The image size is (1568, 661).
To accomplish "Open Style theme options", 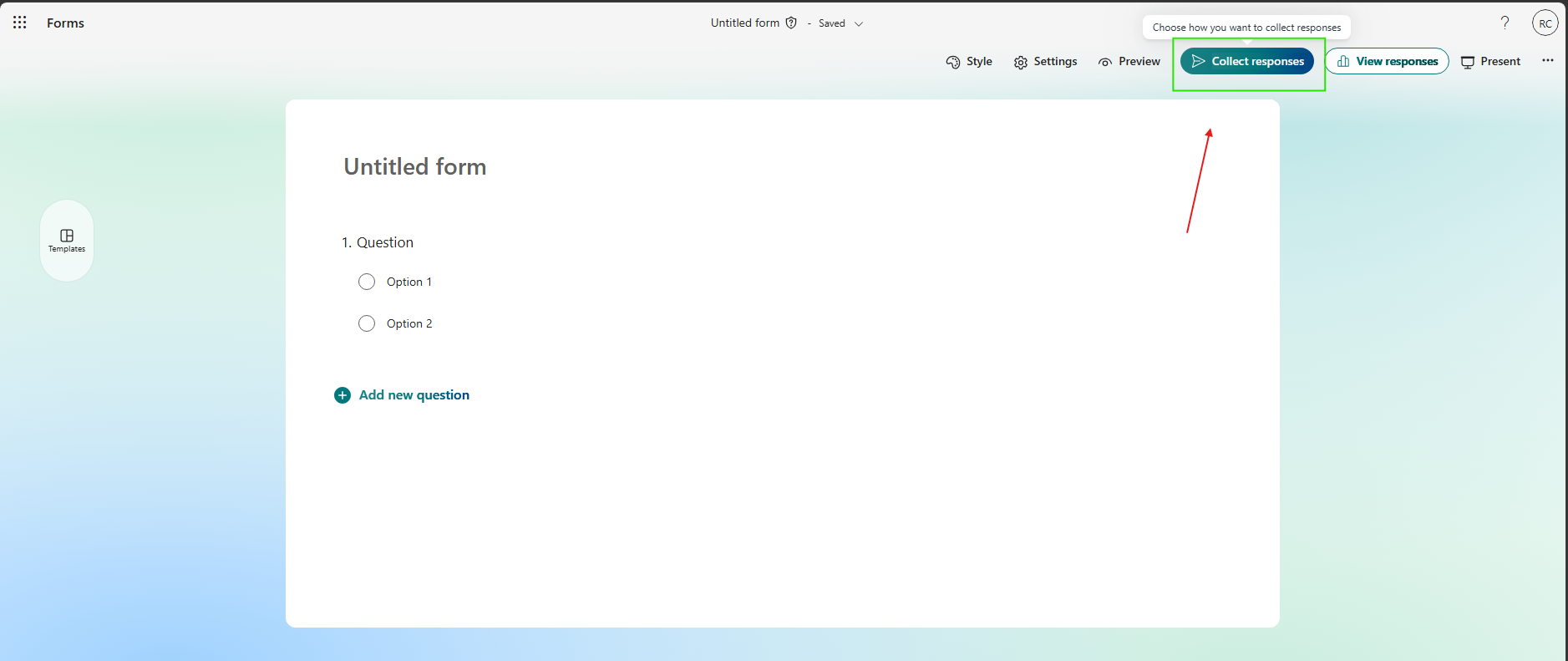I will (x=969, y=62).
